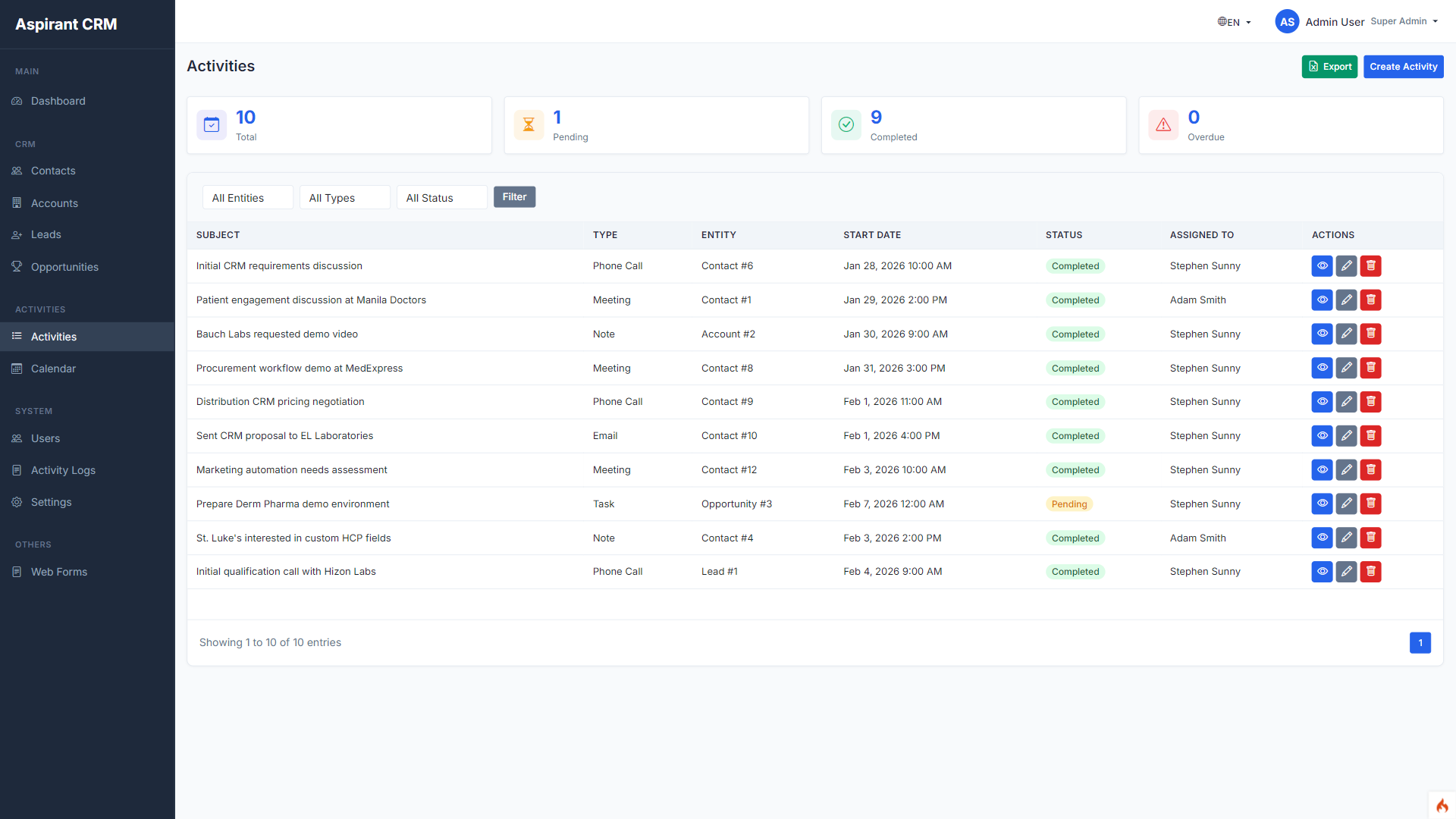Expand the language selector labeled EN
Screen dimensions: 1456x819
pyautogui.click(x=1234, y=22)
